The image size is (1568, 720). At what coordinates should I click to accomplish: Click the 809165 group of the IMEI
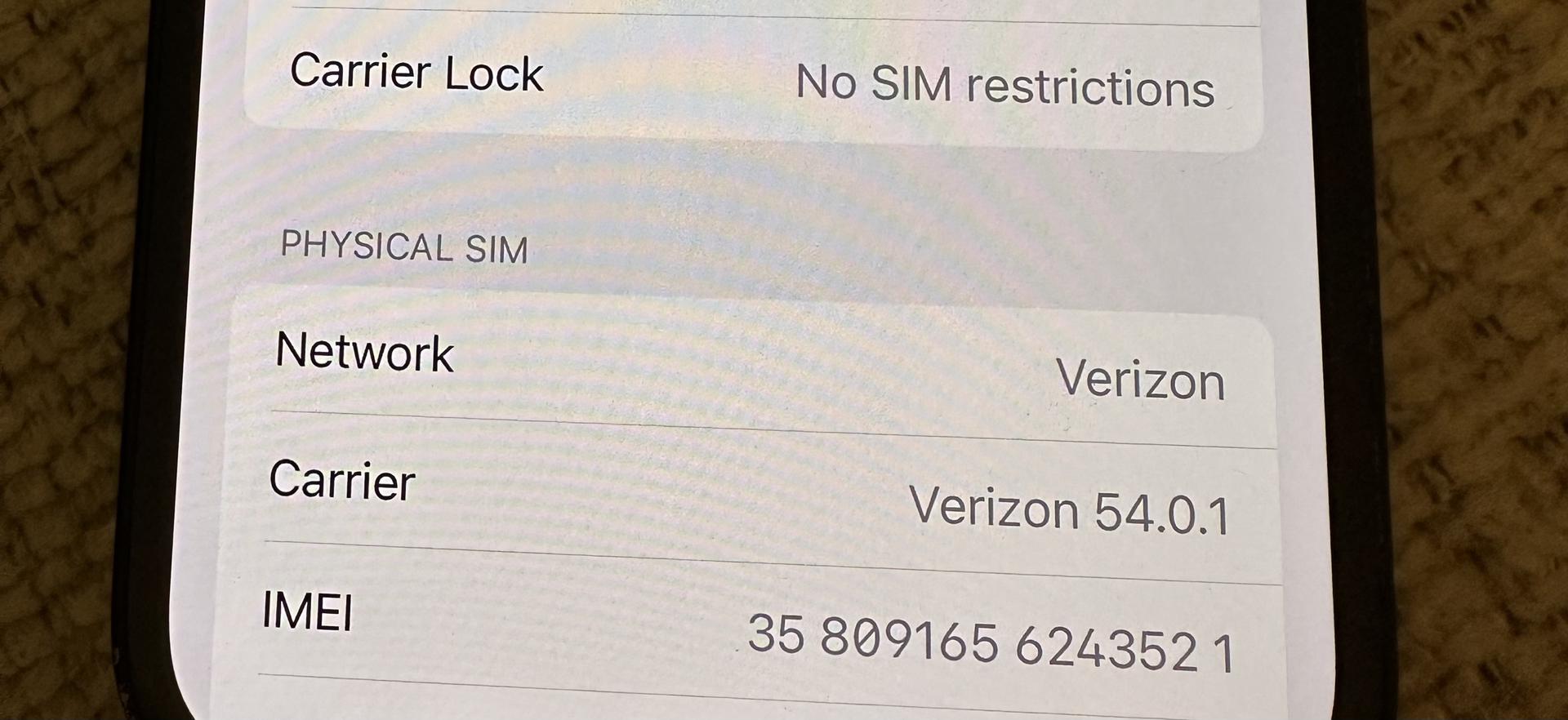coord(910,639)
